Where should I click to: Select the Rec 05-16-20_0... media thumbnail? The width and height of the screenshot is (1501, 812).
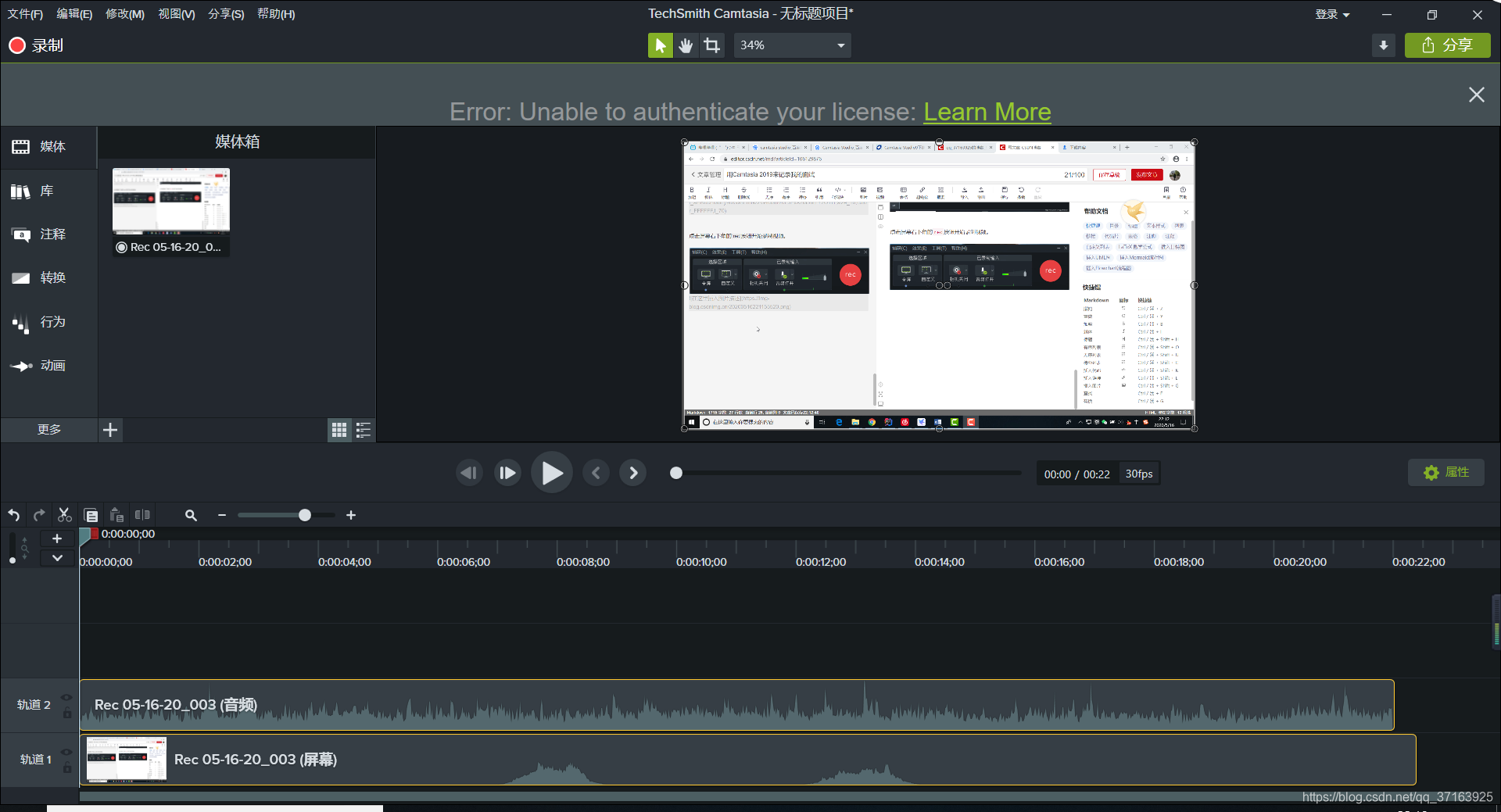tap(171, 212)
